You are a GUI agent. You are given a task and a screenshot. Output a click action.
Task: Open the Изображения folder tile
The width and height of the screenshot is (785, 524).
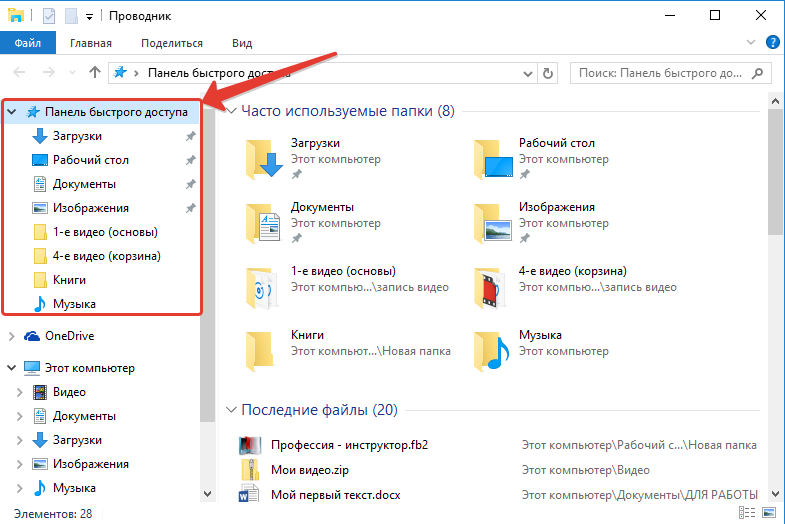[x=543, y=222]
